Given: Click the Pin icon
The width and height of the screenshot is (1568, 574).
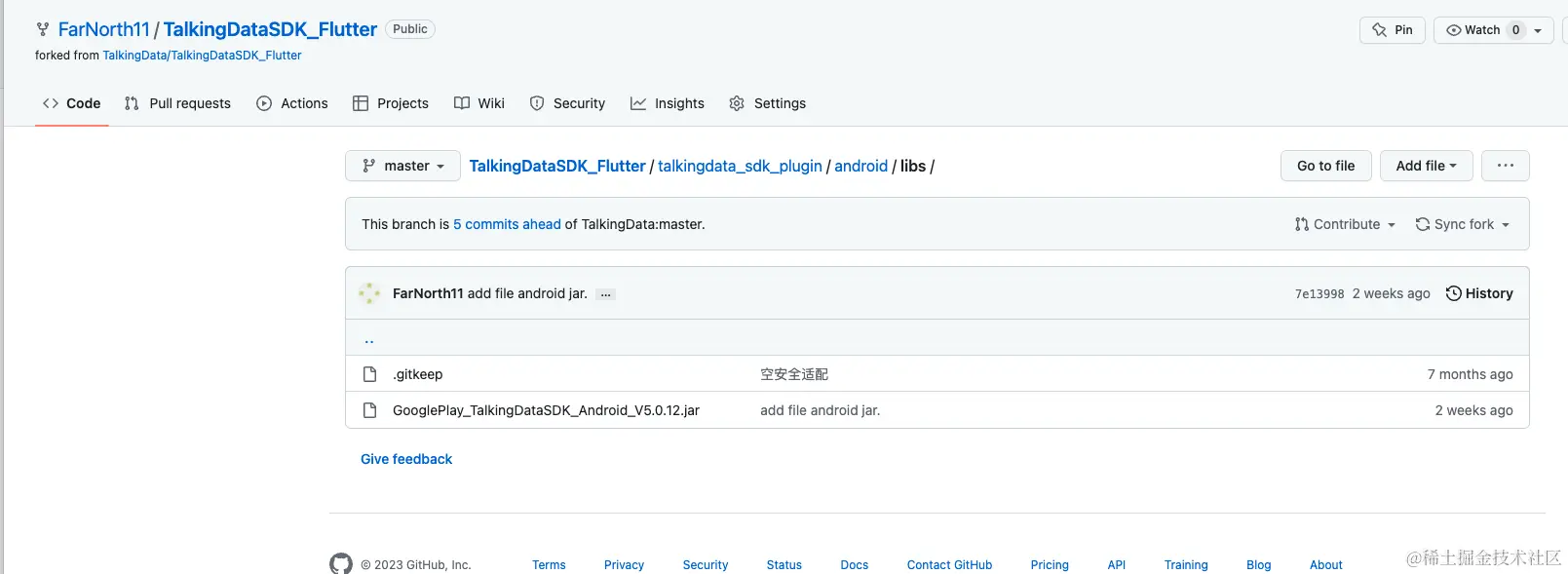Looking at the screenshot, I should pyautogui.click(x=1379, y=30).
